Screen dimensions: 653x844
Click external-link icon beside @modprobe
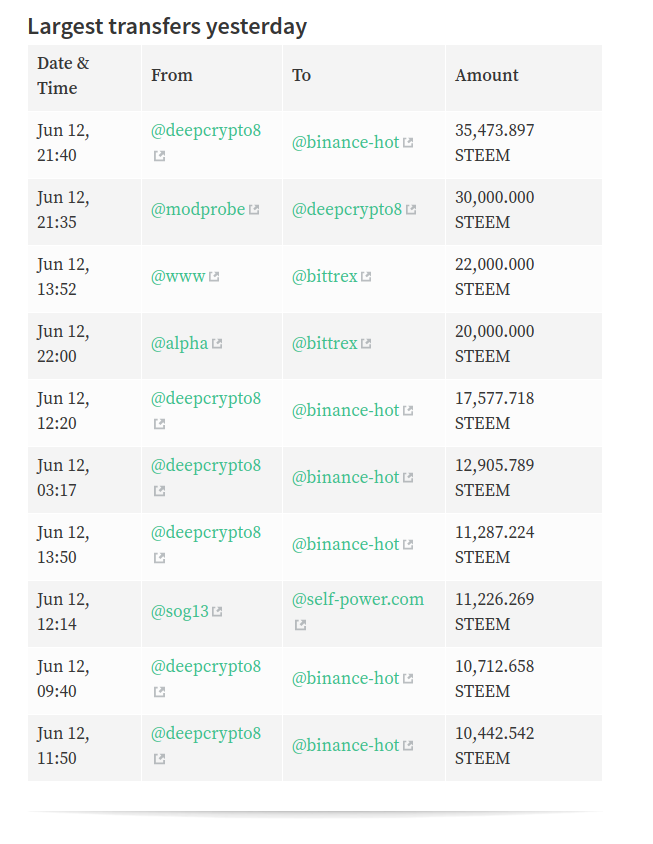[x=254, y=209]
